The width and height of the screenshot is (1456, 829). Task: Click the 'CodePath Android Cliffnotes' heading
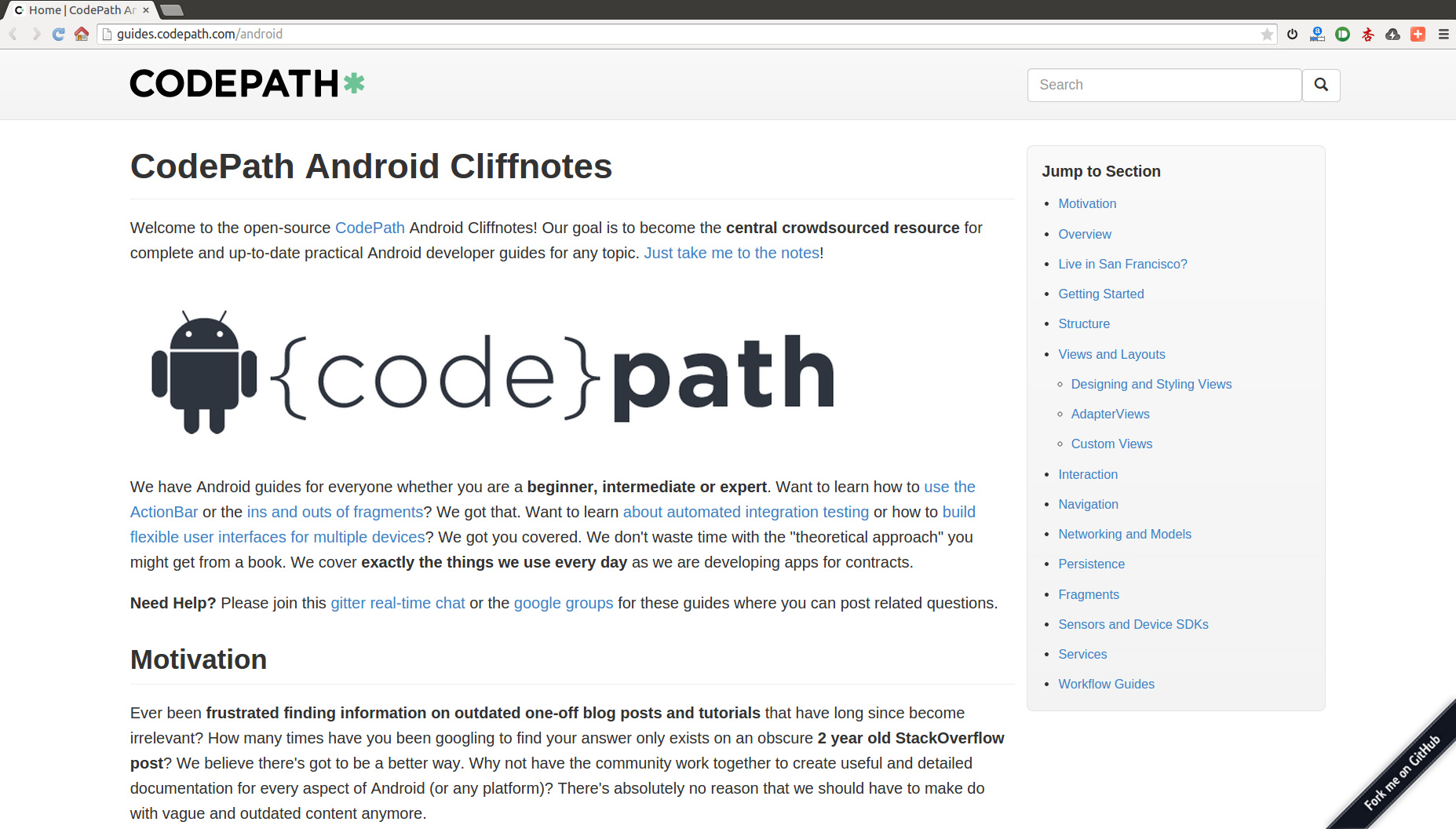point(371,166)
